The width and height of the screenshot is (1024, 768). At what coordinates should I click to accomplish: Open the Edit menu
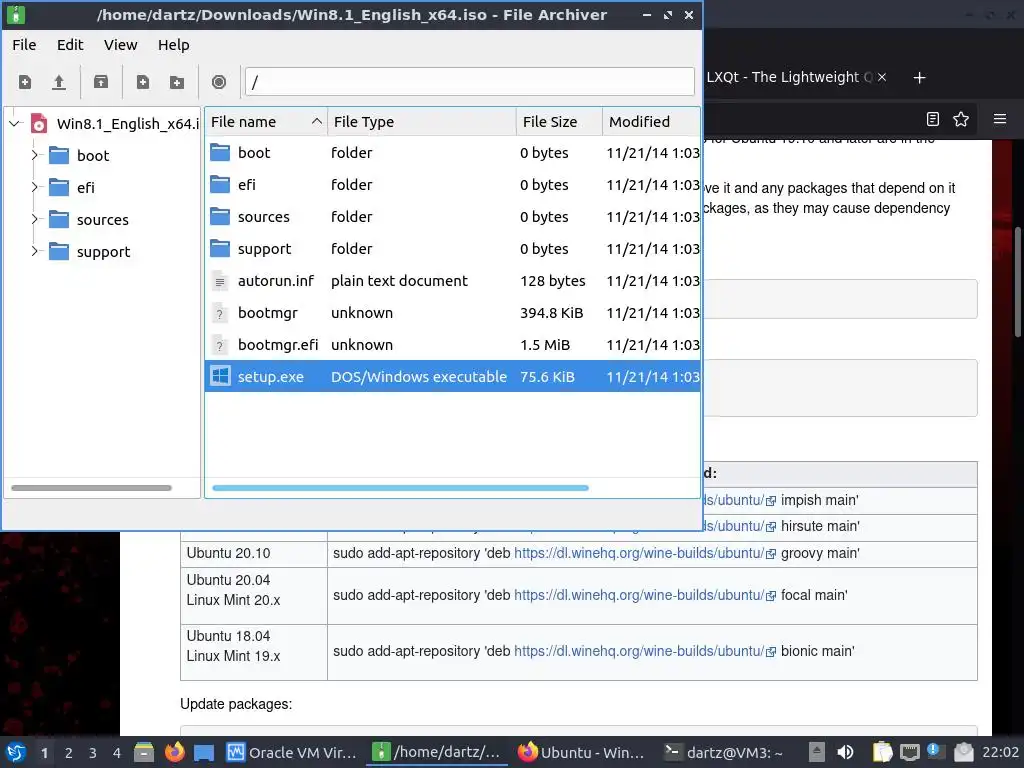[70, 45]
